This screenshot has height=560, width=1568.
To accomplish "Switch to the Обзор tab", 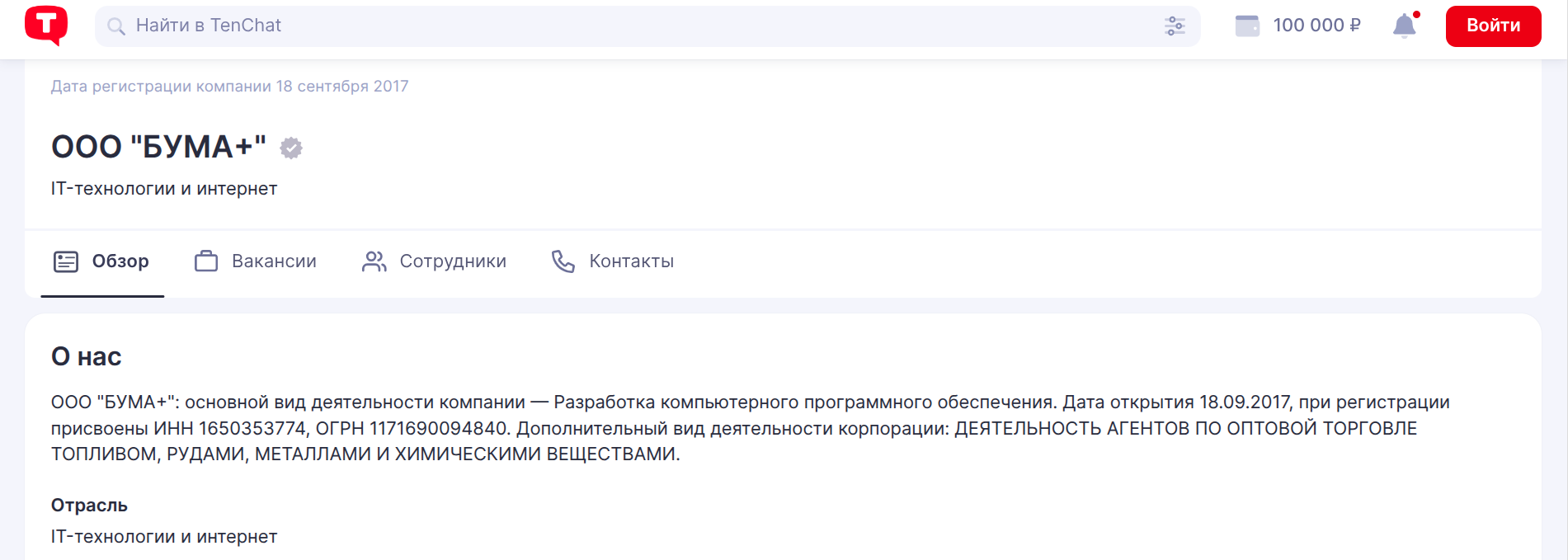I will tap(102, 261).
